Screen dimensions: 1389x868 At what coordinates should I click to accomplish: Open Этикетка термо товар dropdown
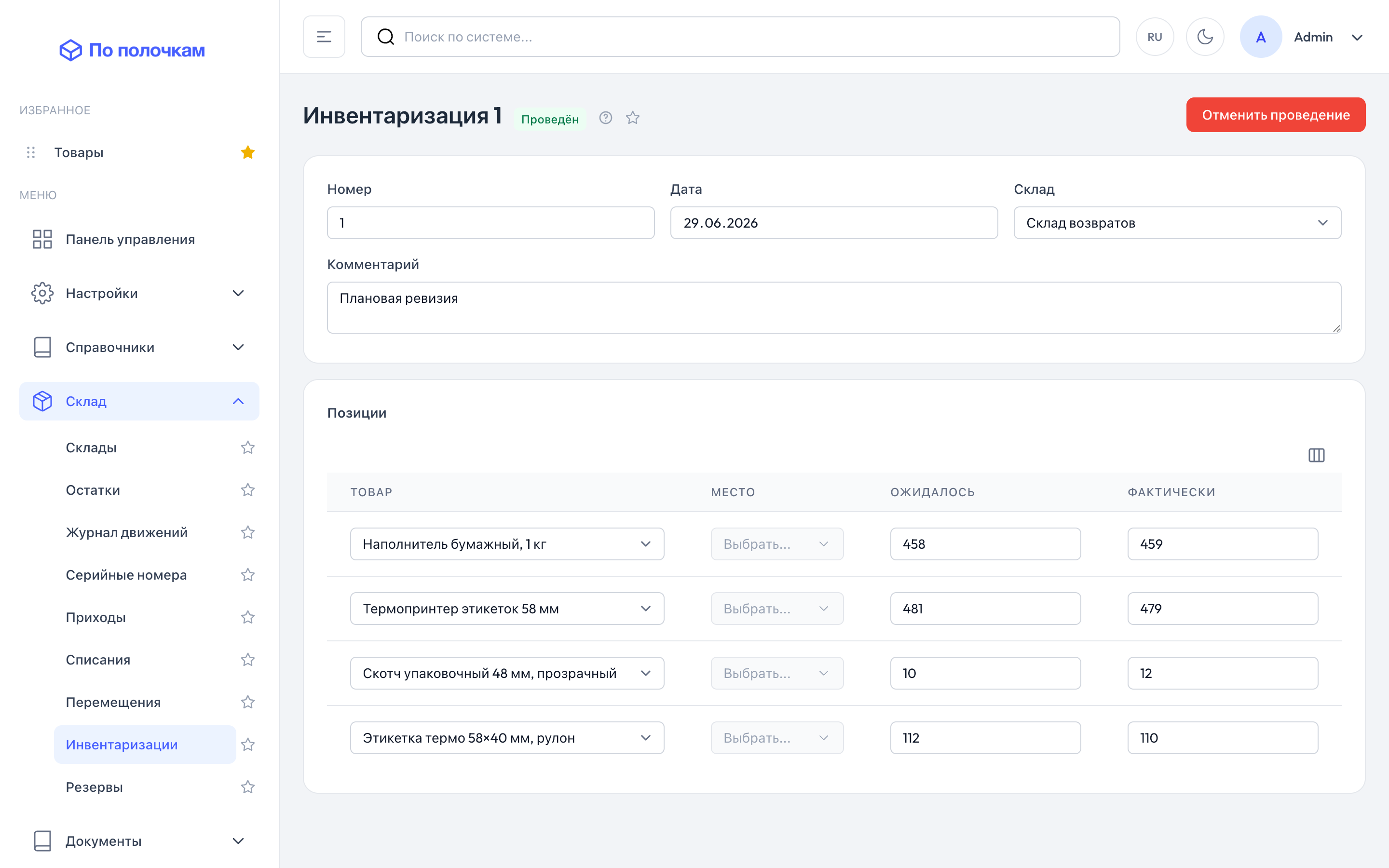(x=507, y=738)
